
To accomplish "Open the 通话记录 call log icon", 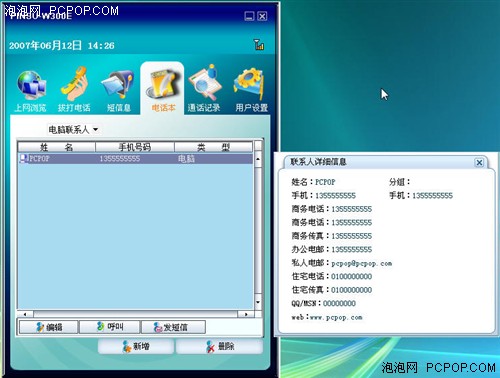I will coord(204,89).
